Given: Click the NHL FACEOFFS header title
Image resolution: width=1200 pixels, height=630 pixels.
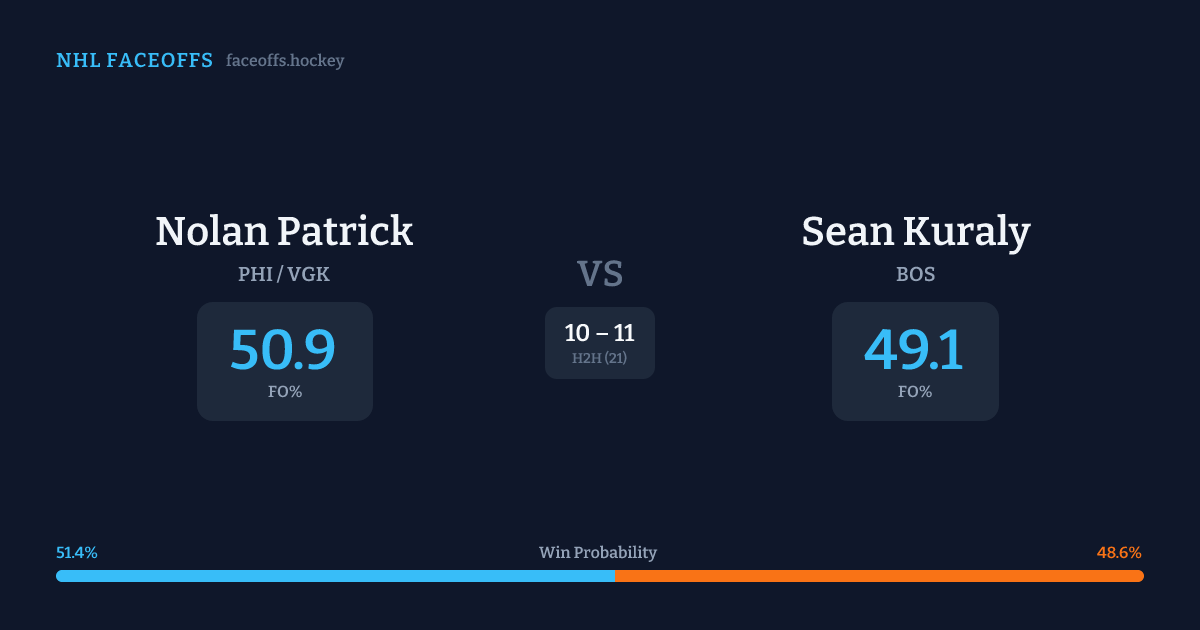Looking at the screenshot, I should [x=134, y=61].
